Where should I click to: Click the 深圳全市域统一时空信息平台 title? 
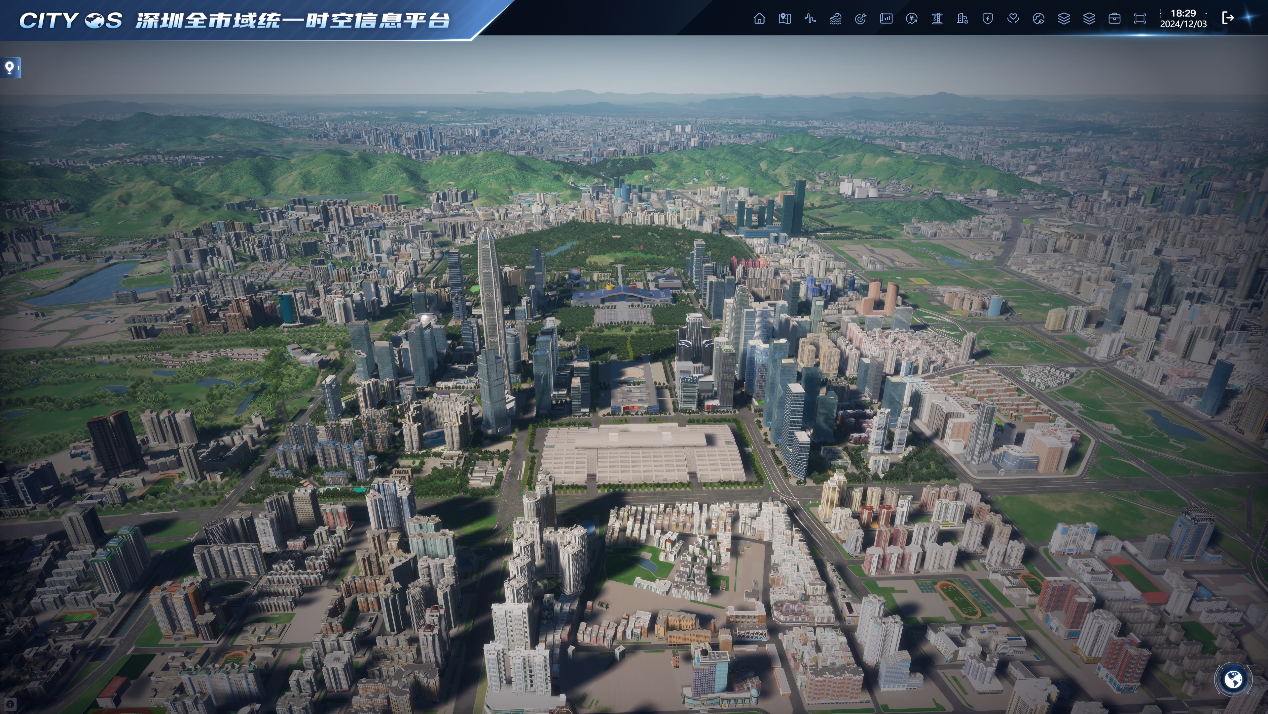tap(292, 20)
